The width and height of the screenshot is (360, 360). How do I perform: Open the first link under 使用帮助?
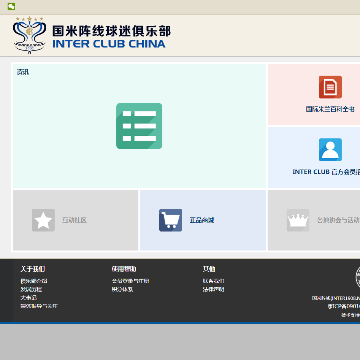130,281
